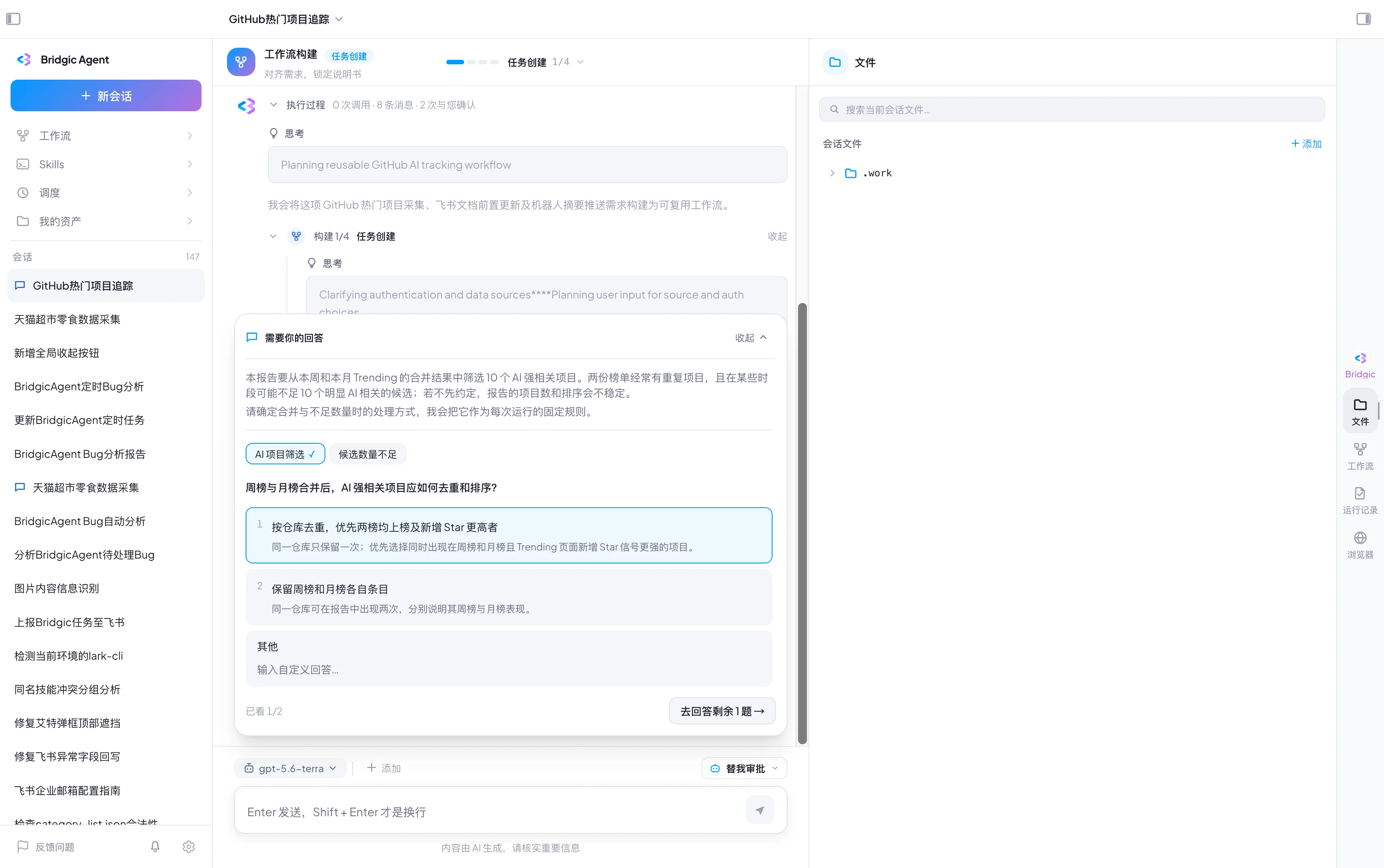Image resolution: width=1384 pixels, height=868 pixels.
Task: Open conversation 天猫超市零食数据采集 with chat icon
Action: (x=106, y=487)
